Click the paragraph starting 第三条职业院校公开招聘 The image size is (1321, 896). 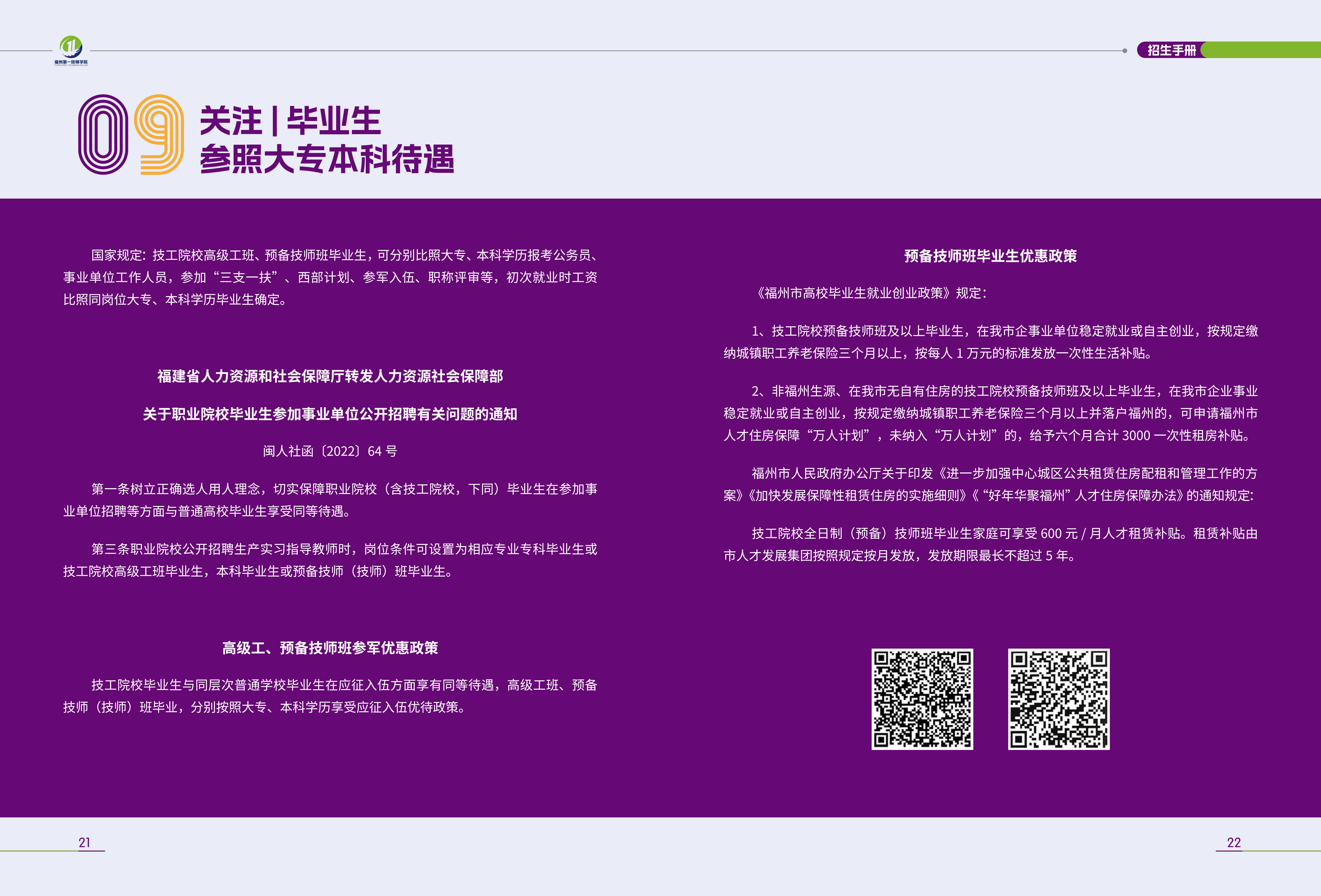click(330, 560)
